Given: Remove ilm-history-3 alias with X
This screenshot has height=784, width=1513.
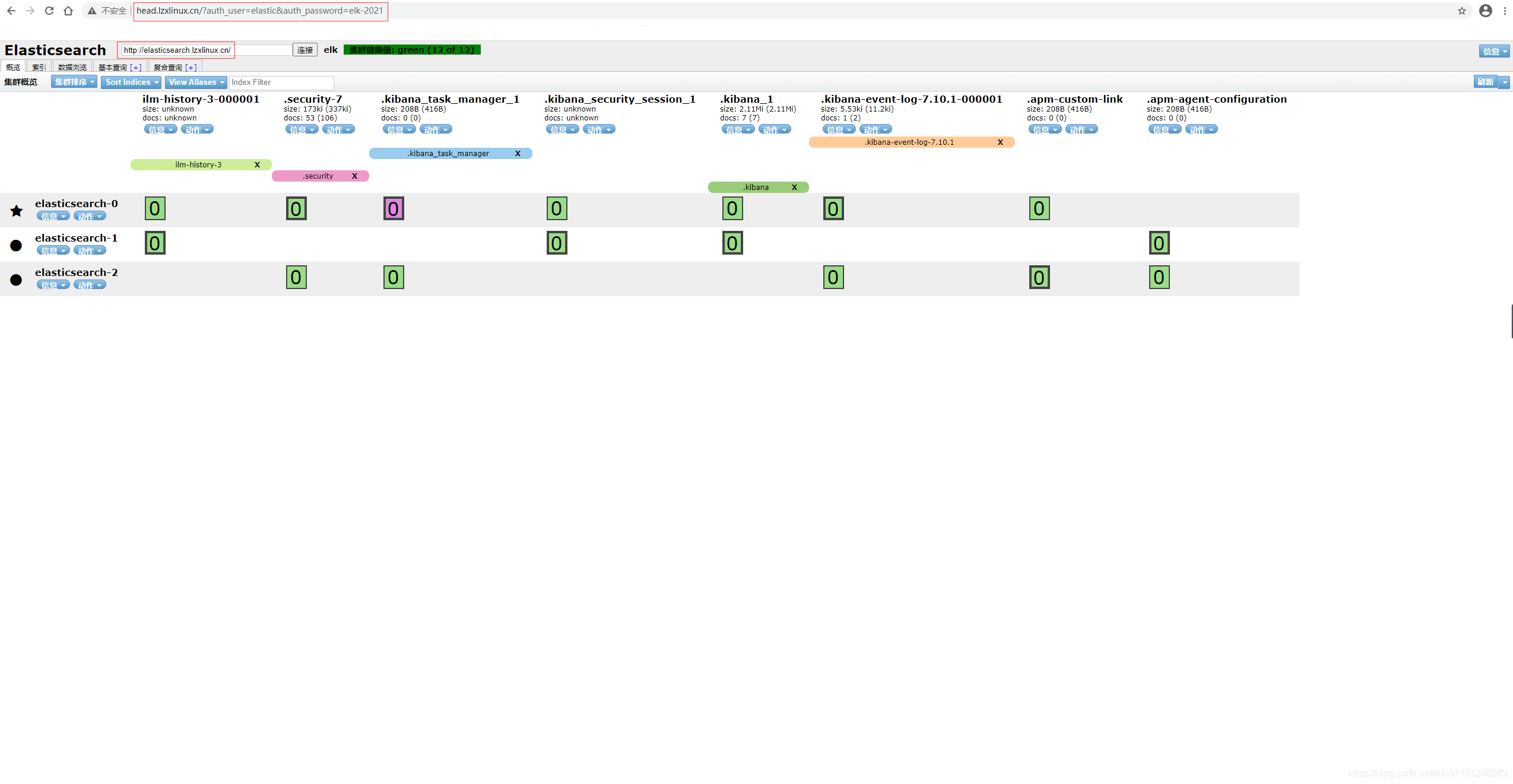Looking at the screenshot, I should click(257, 164).
